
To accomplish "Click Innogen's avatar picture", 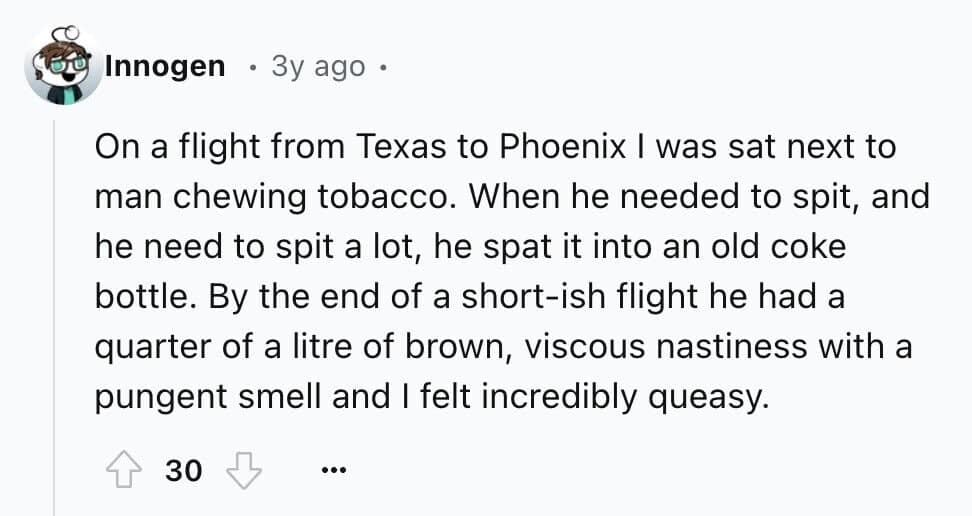I will coord(63,67).
